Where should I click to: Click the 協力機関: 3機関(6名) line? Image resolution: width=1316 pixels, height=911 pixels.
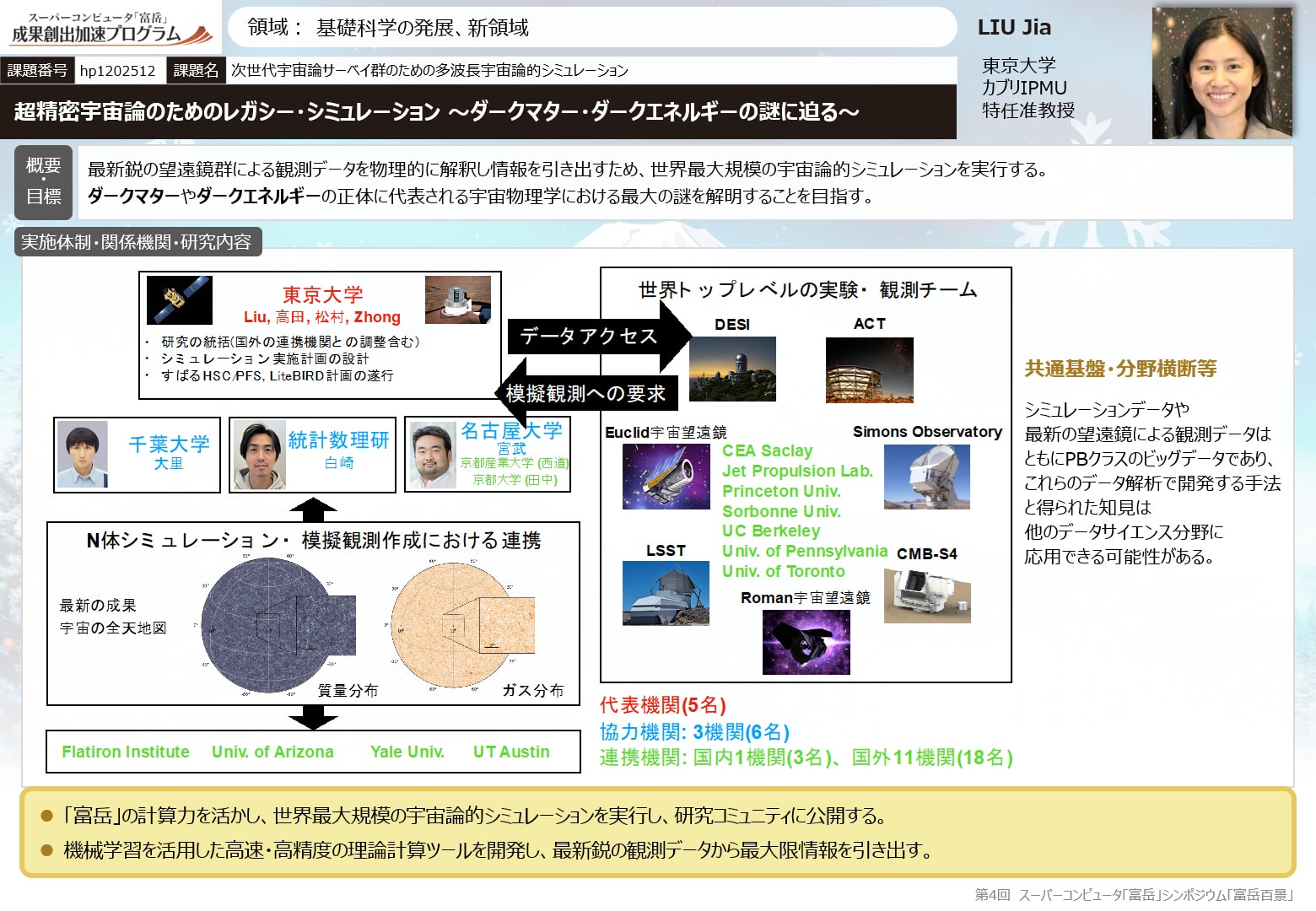[x=694, y=731]
